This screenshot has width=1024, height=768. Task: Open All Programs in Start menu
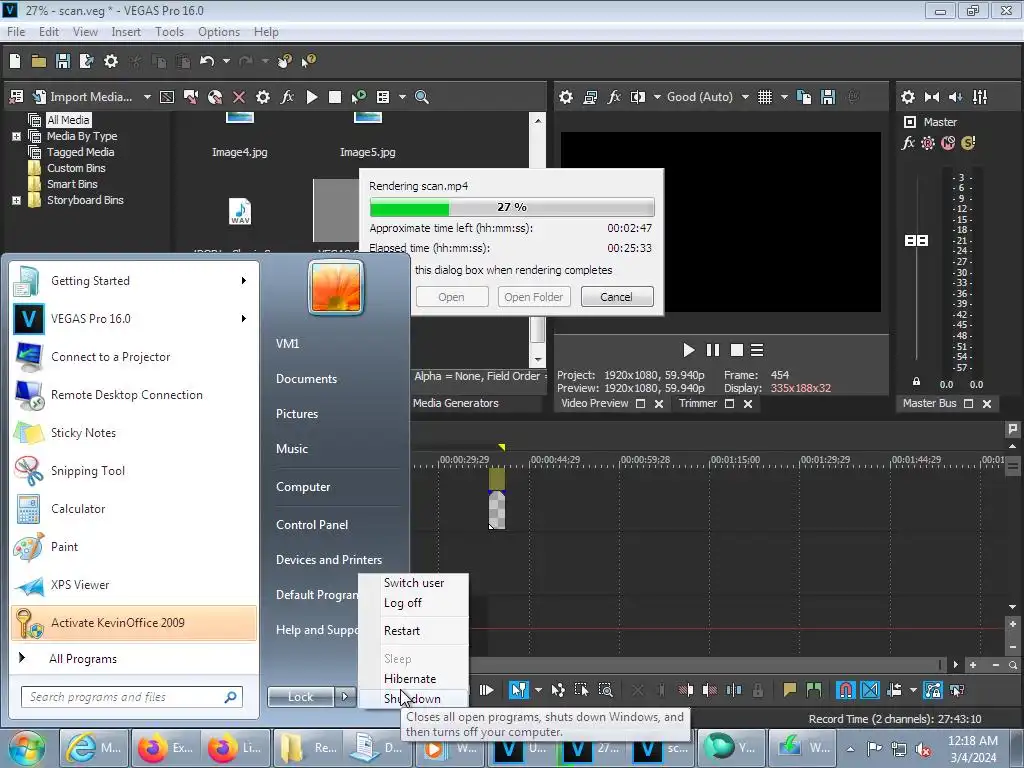click(x=83, y=659)
